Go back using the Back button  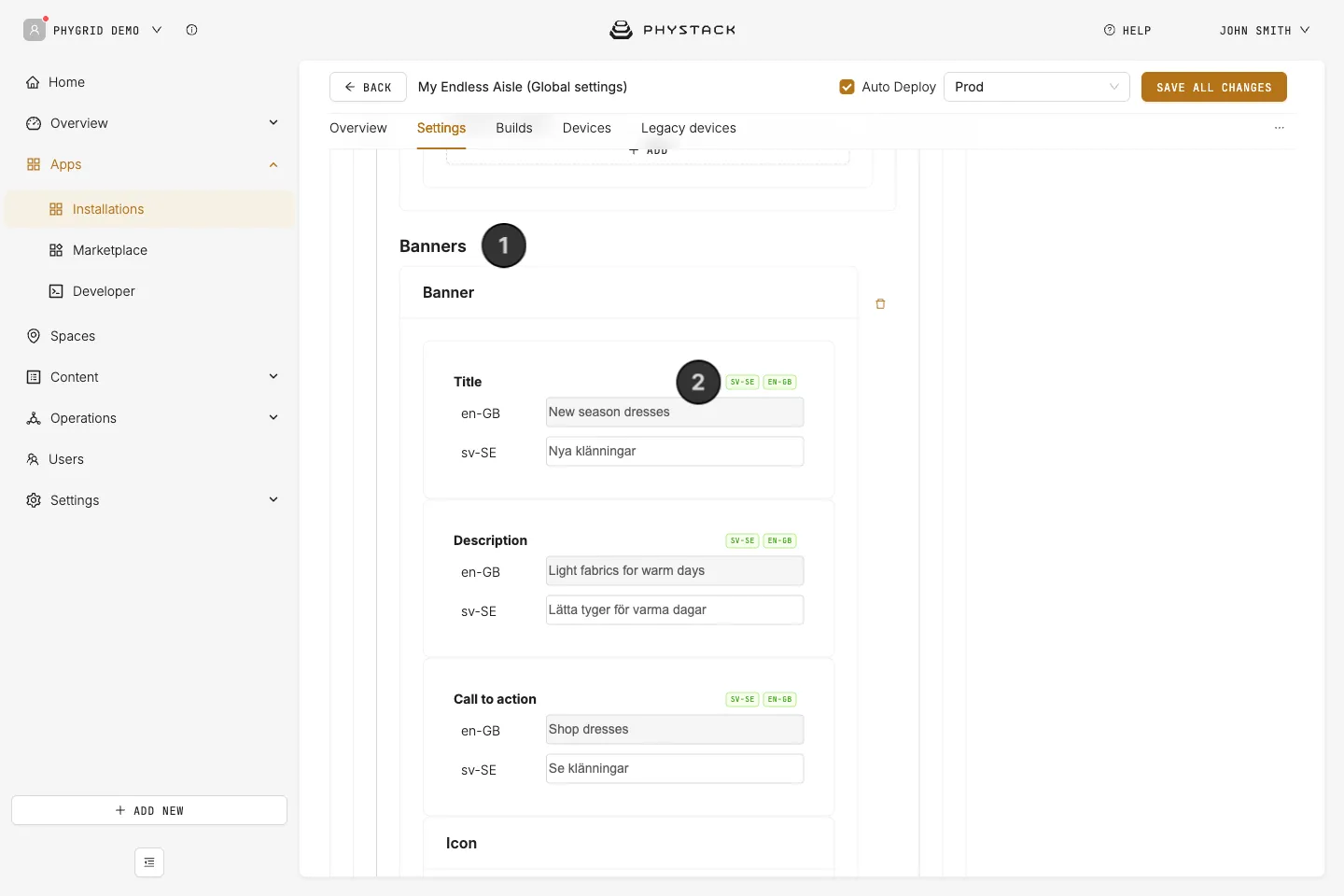[x=368, y=87]
